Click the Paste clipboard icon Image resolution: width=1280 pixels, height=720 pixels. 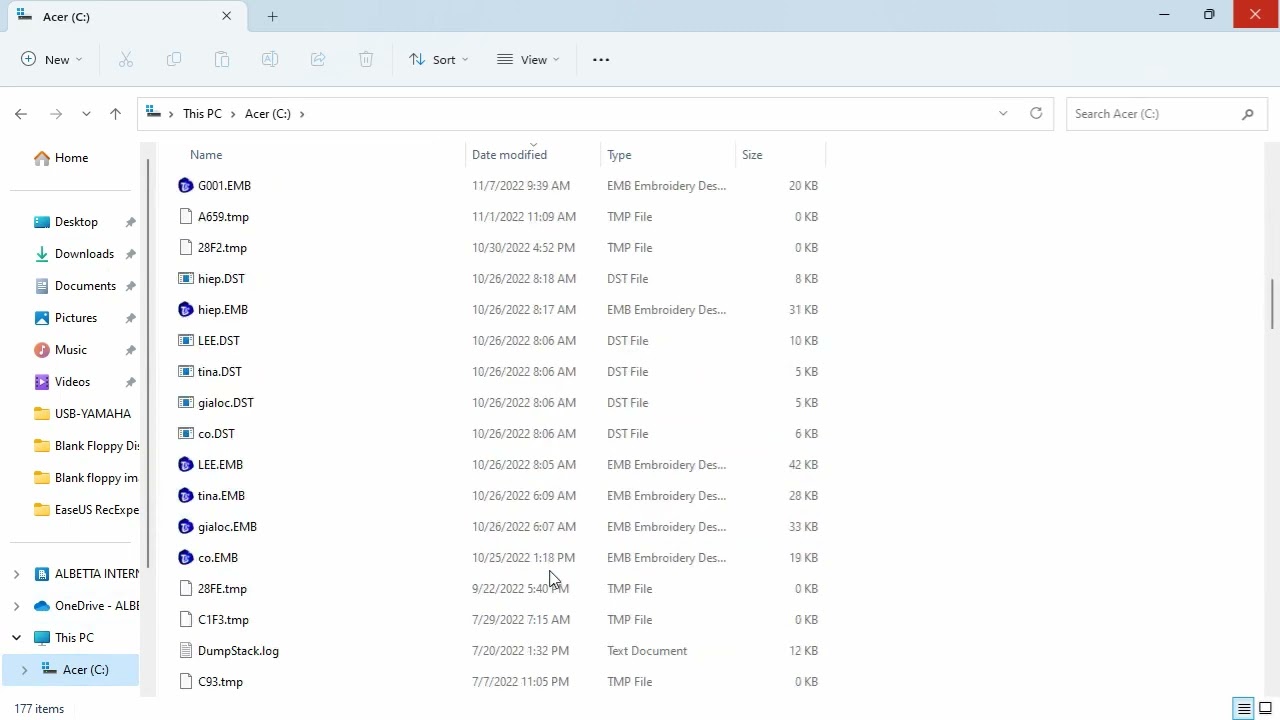[222, 60]
